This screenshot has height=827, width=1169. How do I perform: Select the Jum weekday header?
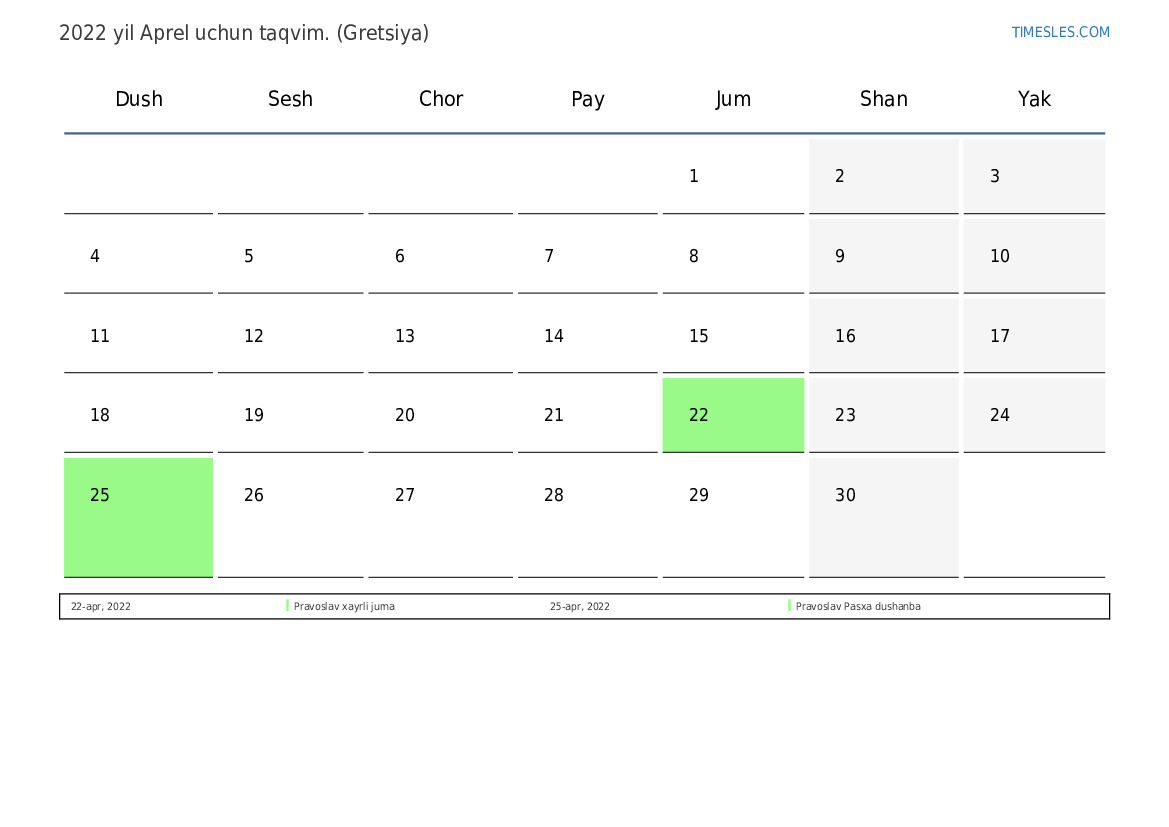click(x=733, y=99)
